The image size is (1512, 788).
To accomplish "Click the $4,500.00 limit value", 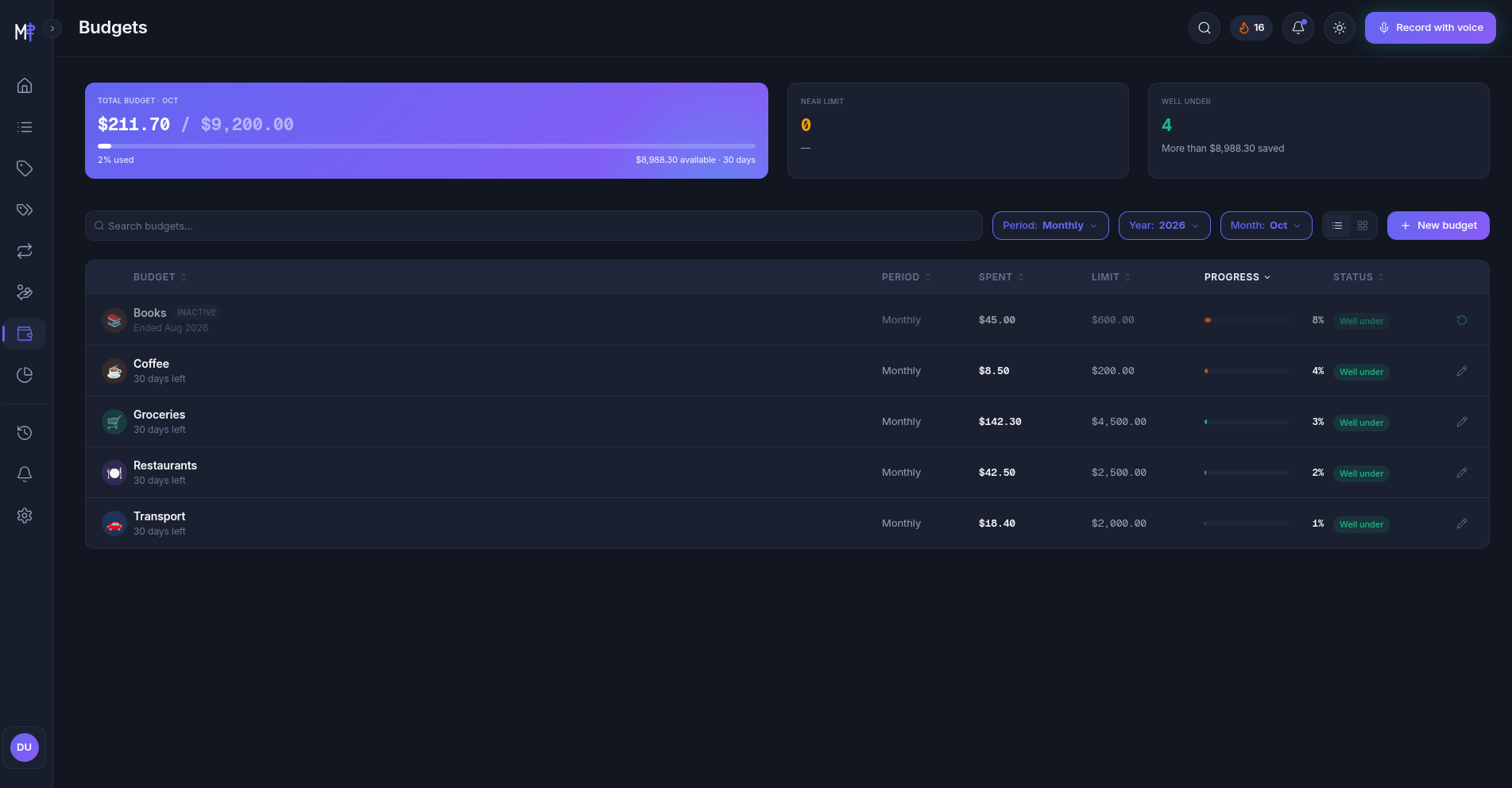I will [x=1119, y=422].
